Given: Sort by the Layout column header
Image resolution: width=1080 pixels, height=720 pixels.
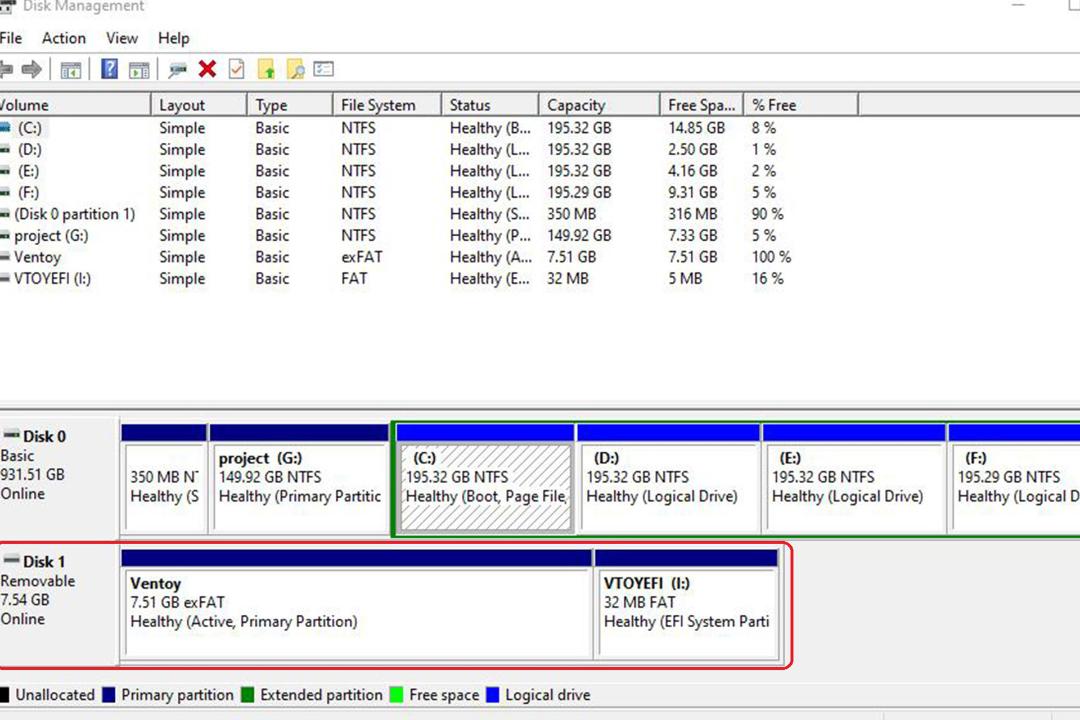Looking at the screenshot, I should [x=198, y=105].
